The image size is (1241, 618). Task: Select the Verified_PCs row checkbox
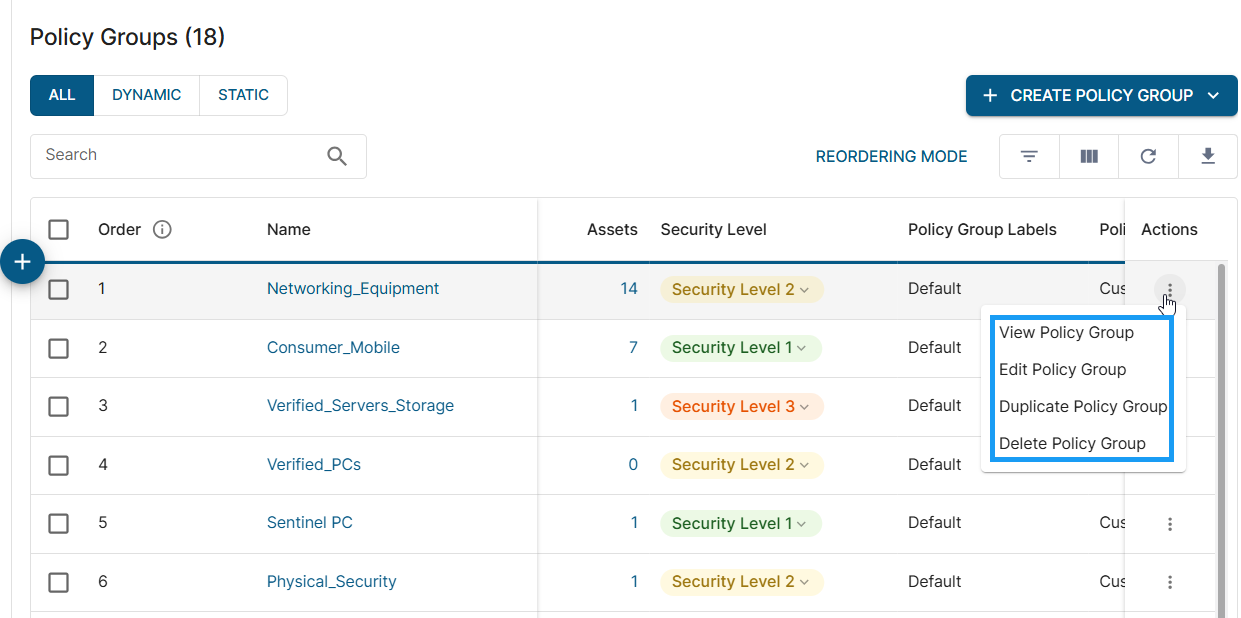[x=59, y=465]
